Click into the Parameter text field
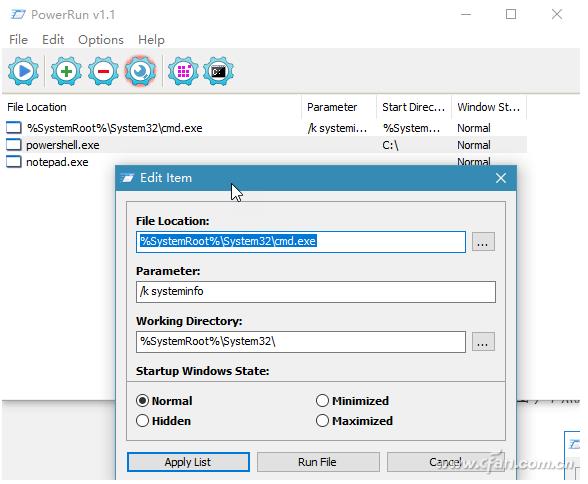 coord(316,292)
